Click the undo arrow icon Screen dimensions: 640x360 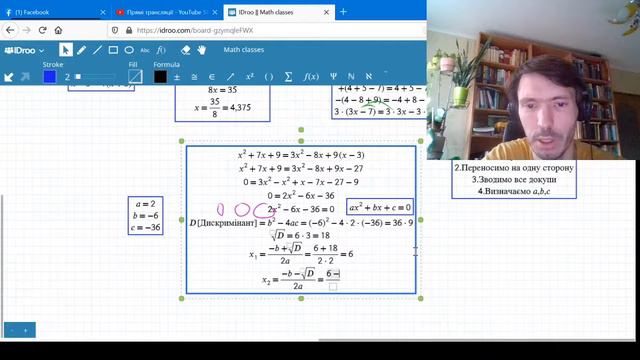point(9,77)
